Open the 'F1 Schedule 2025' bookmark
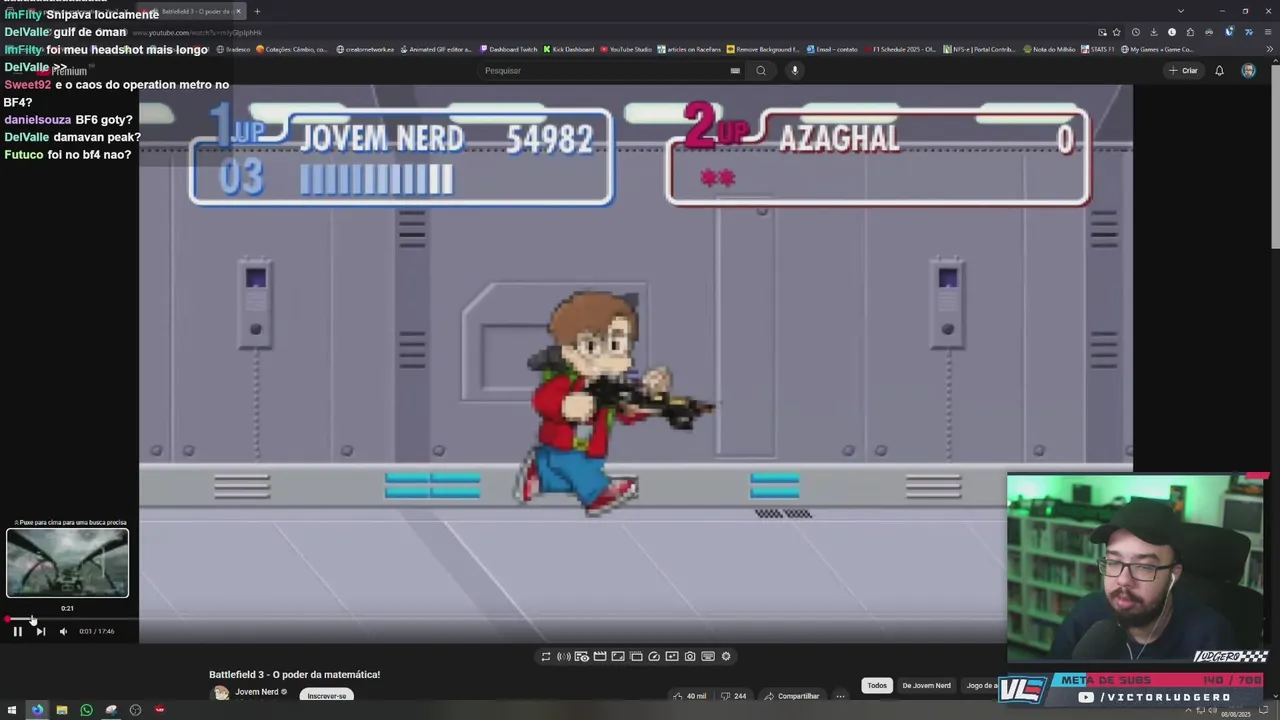Screen dimensions: 1280x720 pyautogui.click(x=900, y=49)
